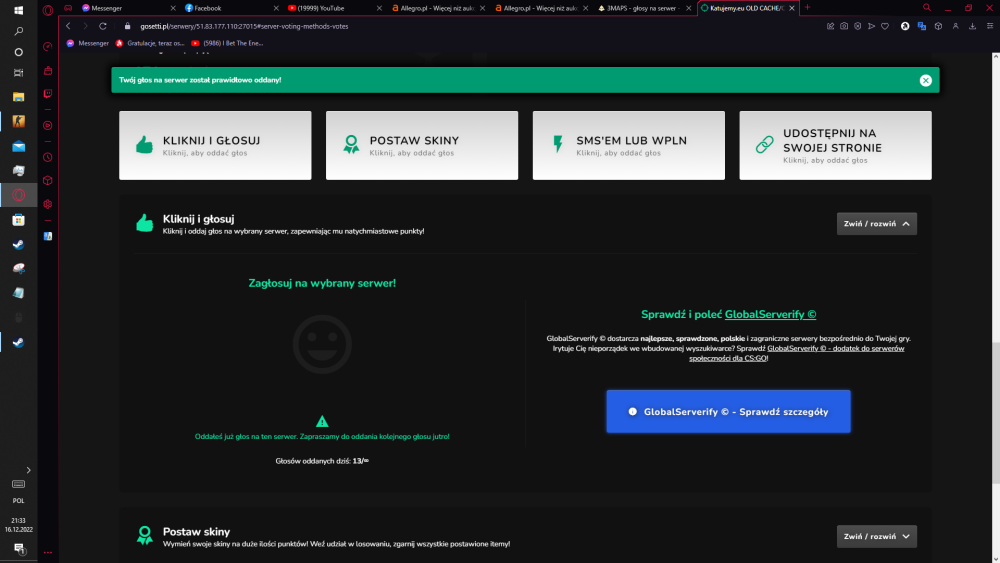Viewport: 1000px width, 563px height.
Task: Click the POL language indicator
Action: point(18,501)
